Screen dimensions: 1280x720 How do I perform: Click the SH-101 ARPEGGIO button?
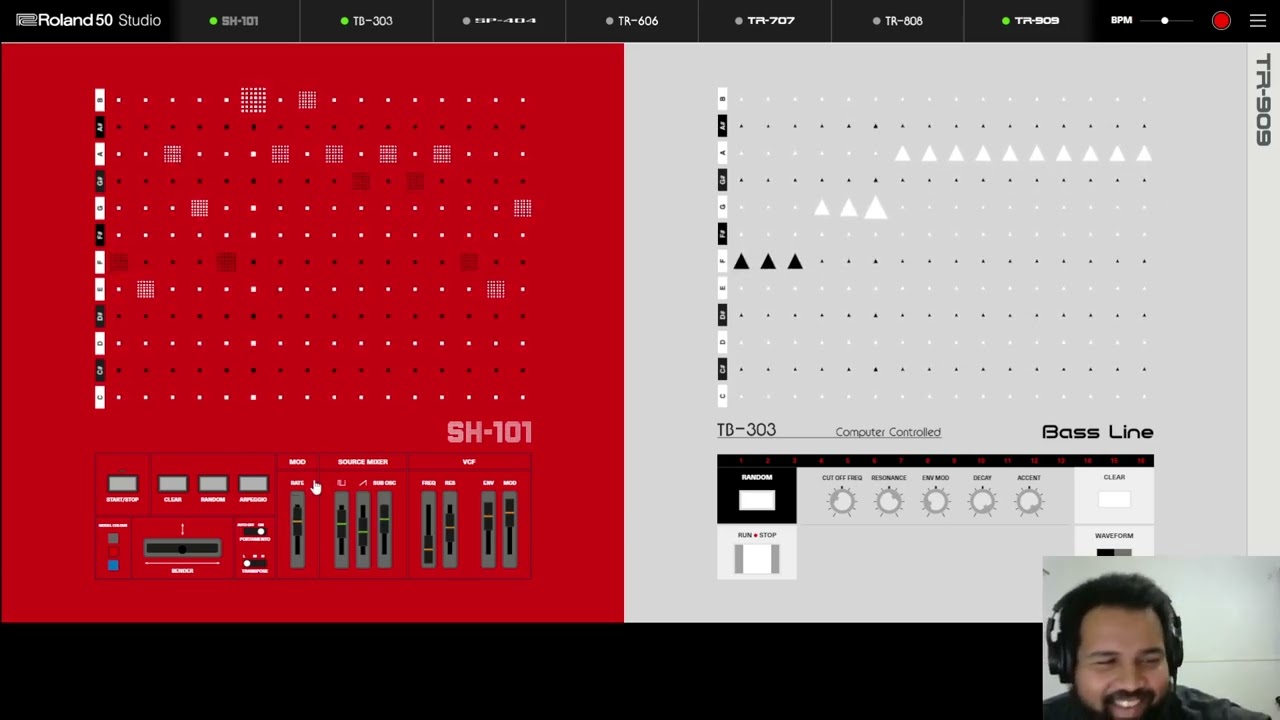[253, 484]
